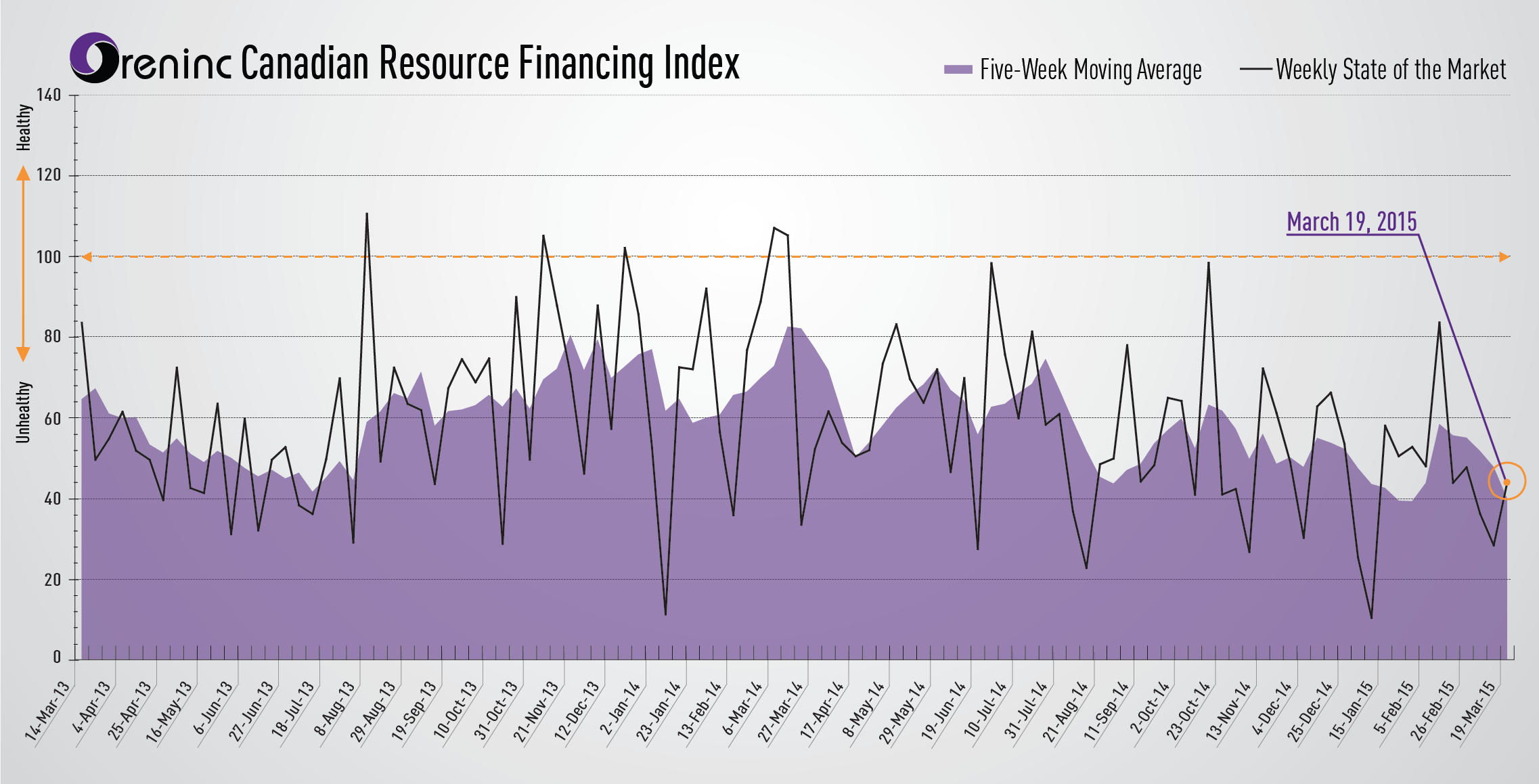Click the y-axis value 120
1539x784 pixels.
click(x=49, y=175)
